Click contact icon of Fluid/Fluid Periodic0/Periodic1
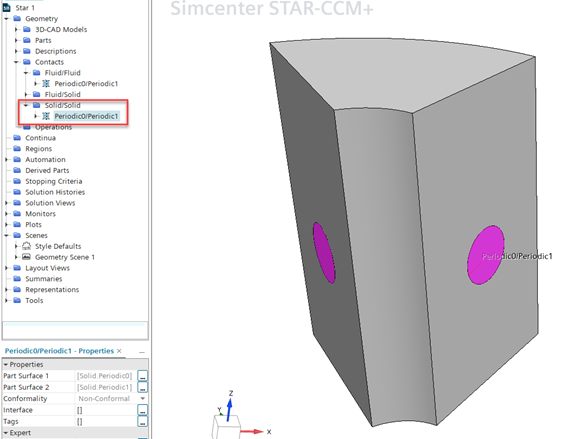573x439 pixels. coord(46,83)
